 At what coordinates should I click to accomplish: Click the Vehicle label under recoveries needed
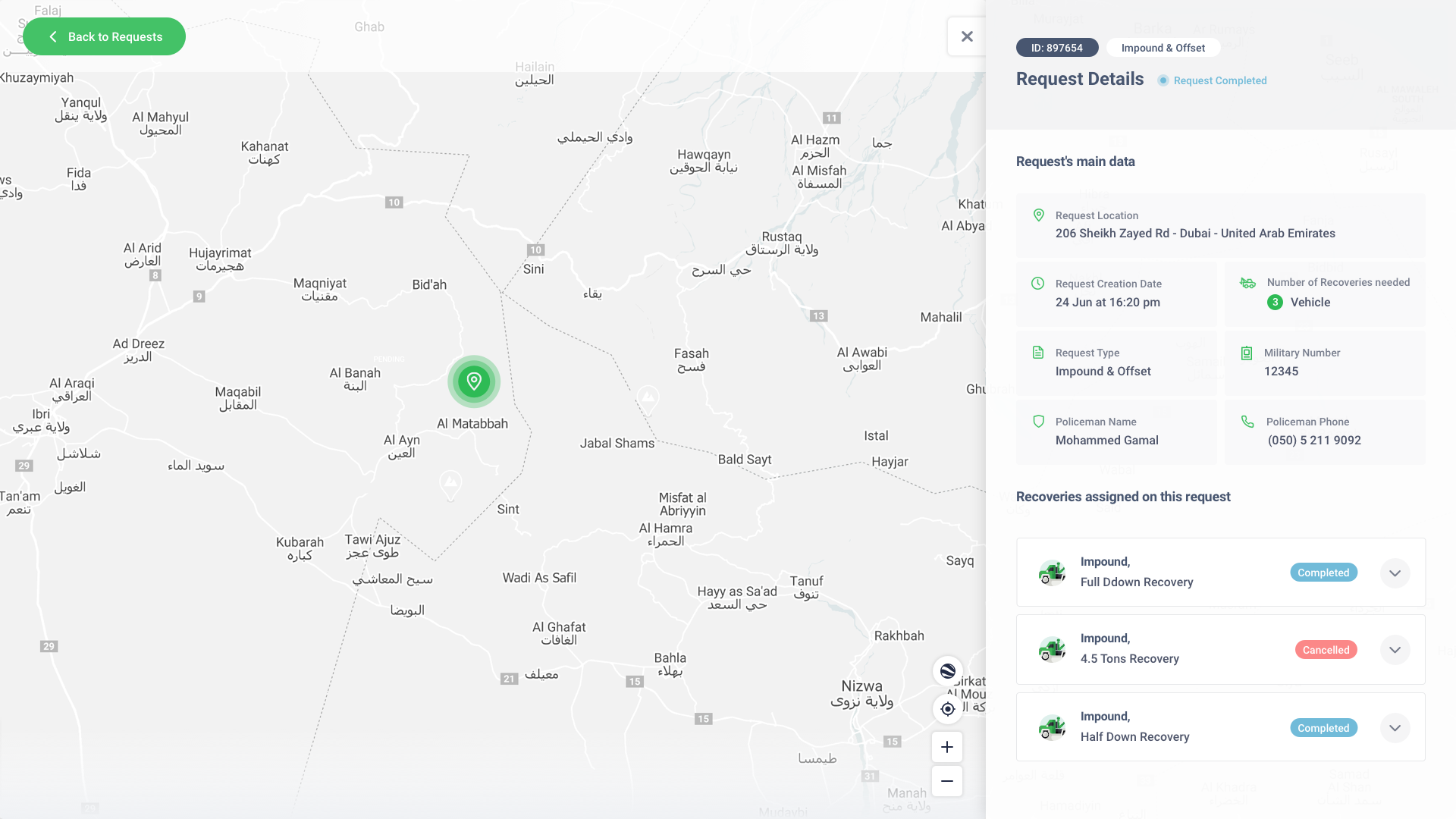click(1310, 302)
